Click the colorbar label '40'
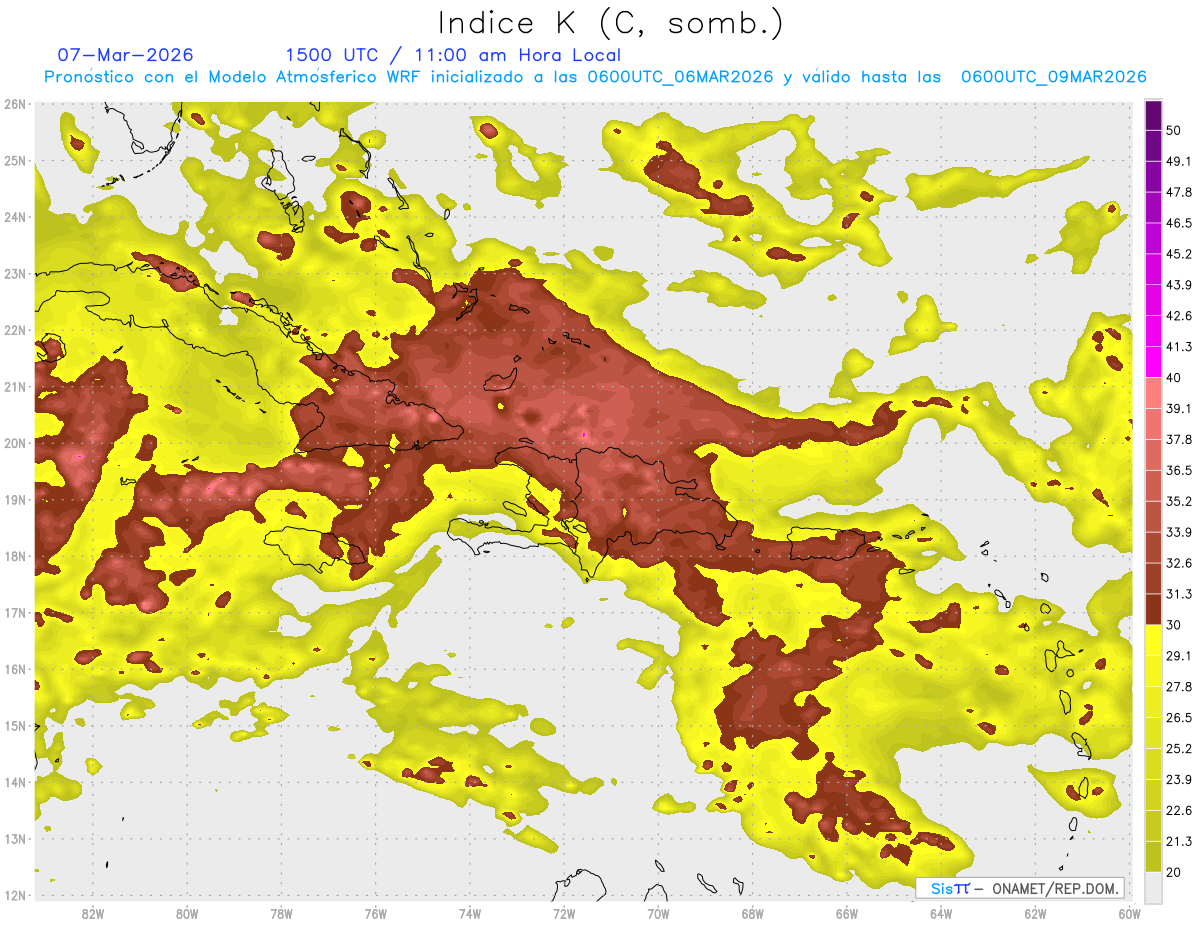This screenshot has width=1200, height=927. [x=1175, y=377]
